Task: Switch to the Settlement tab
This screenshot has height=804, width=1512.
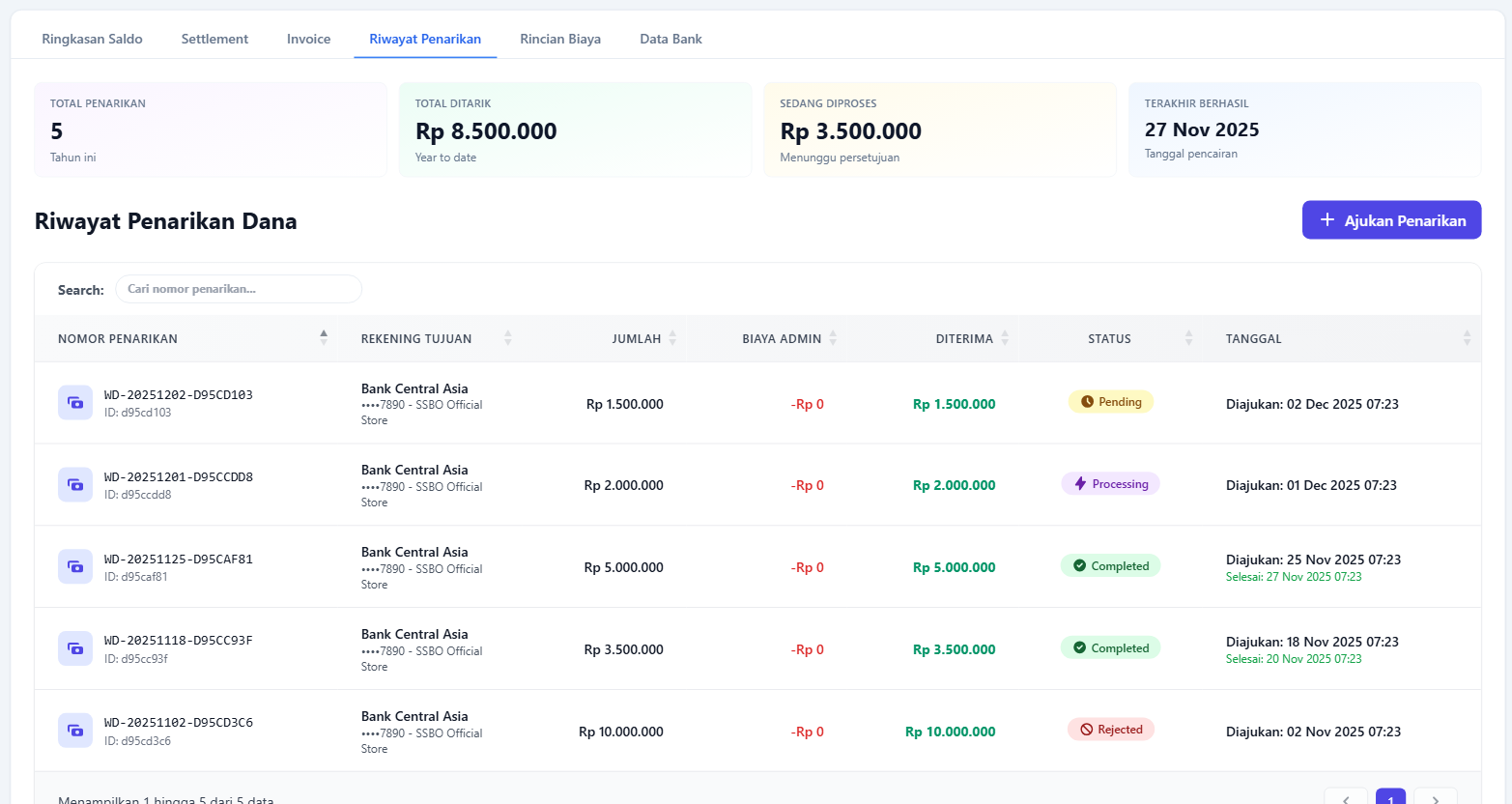Action: click(x=214, y=39)
